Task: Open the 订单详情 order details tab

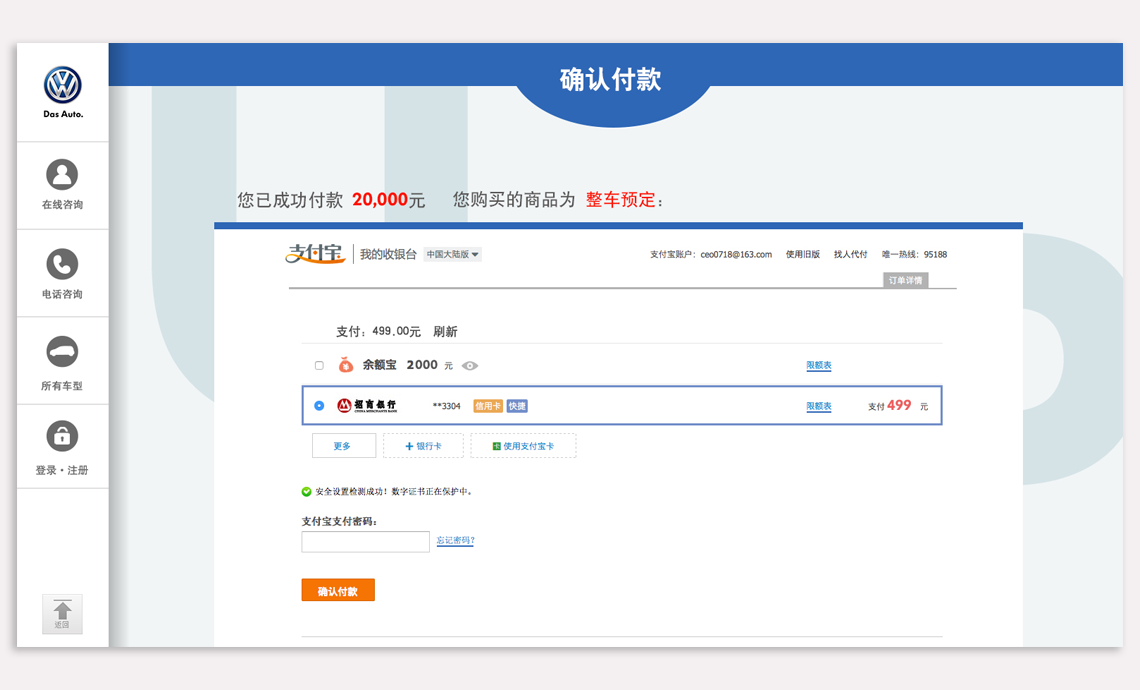Action: pyautogui.click(x=906, y=280)
